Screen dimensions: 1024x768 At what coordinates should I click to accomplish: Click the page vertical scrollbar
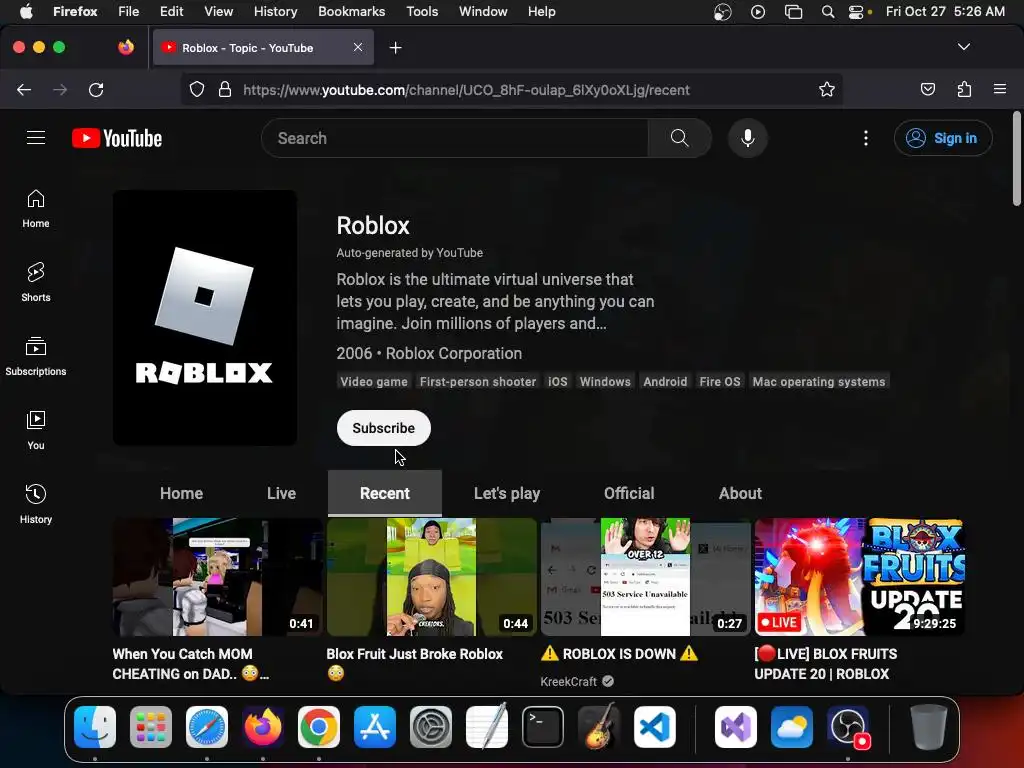click(x=1017, y=159)
